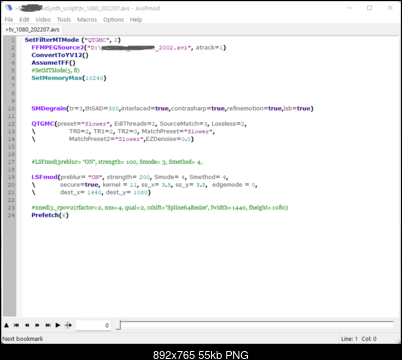Click ConvertToYV12() on line 3
Viewport: 402px width, 360px height.
point(60,55)
